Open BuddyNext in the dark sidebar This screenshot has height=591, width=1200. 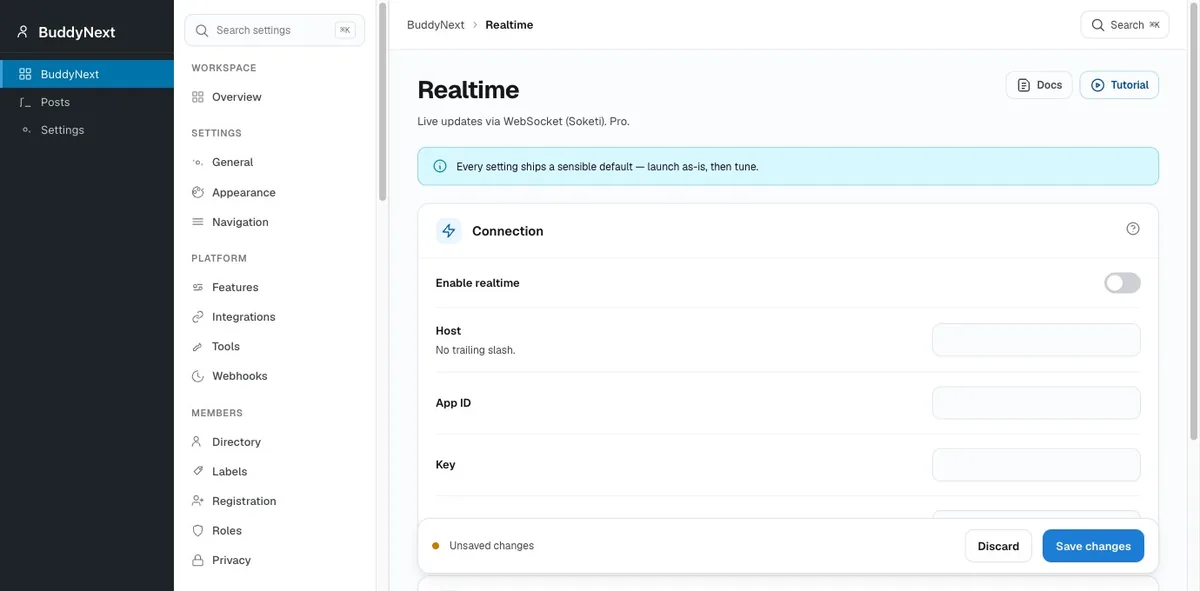coord(87,74)
